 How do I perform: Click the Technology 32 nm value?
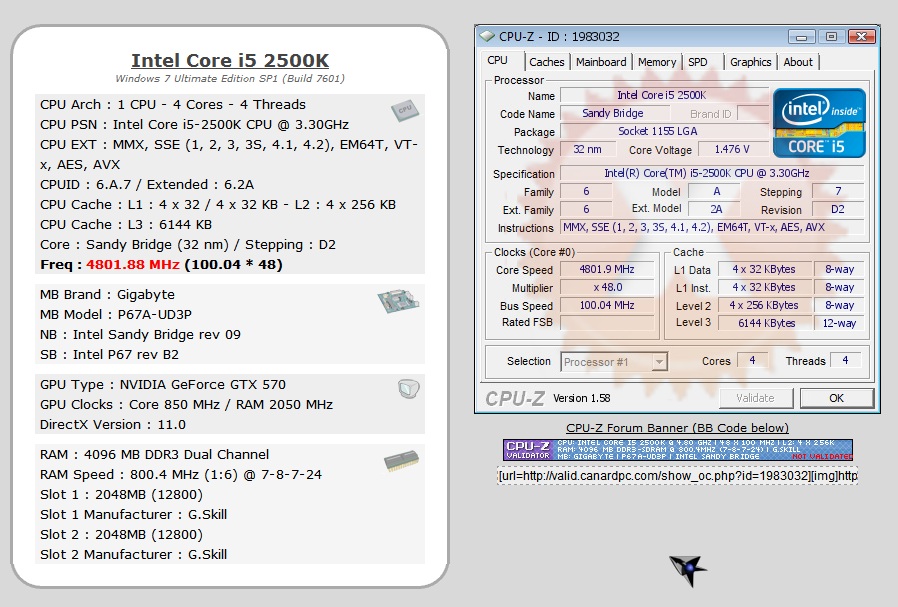588,149
